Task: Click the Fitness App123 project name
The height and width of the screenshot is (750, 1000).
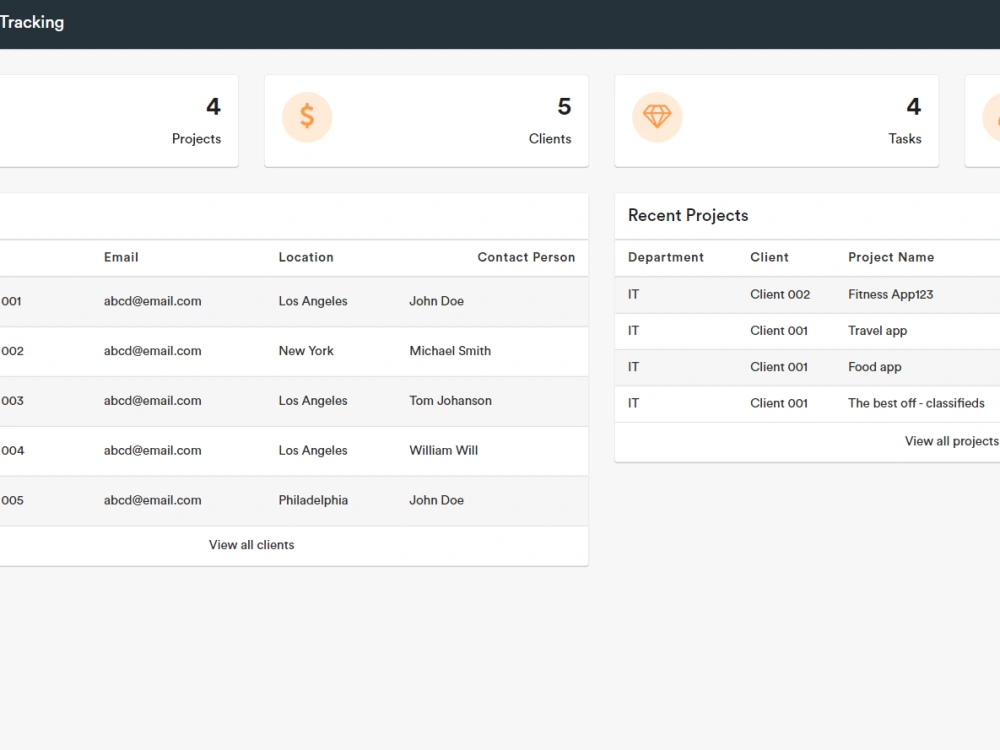Action: pos(890,294)
